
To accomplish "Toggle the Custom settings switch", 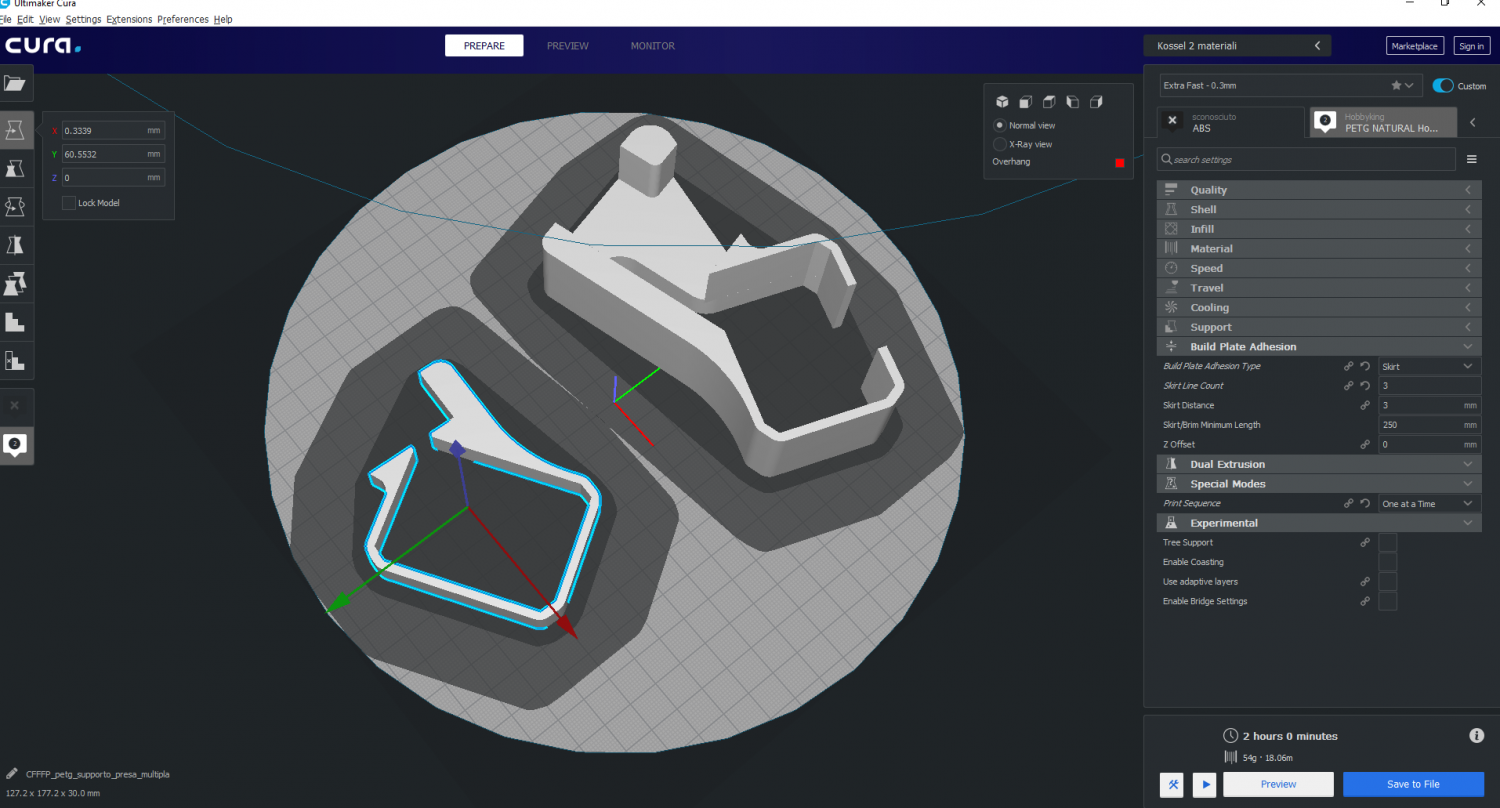I will click(1443, 86).
